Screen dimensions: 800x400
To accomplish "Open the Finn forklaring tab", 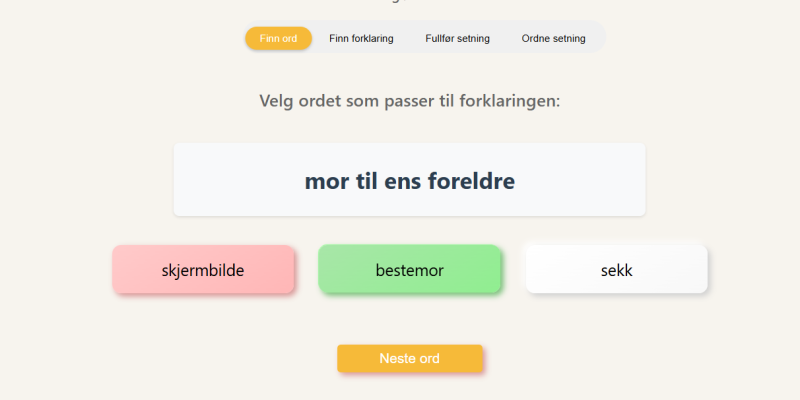I will (361, 39).
